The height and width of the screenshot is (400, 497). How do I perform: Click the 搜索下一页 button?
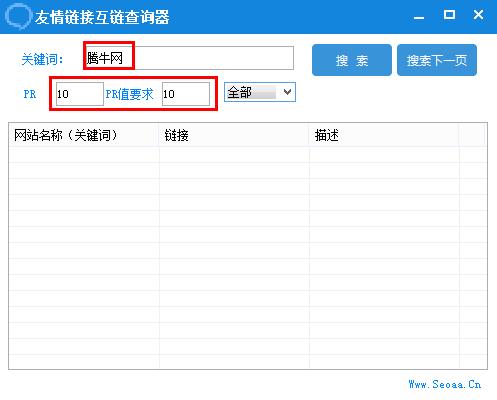click(x=437, y=60)
